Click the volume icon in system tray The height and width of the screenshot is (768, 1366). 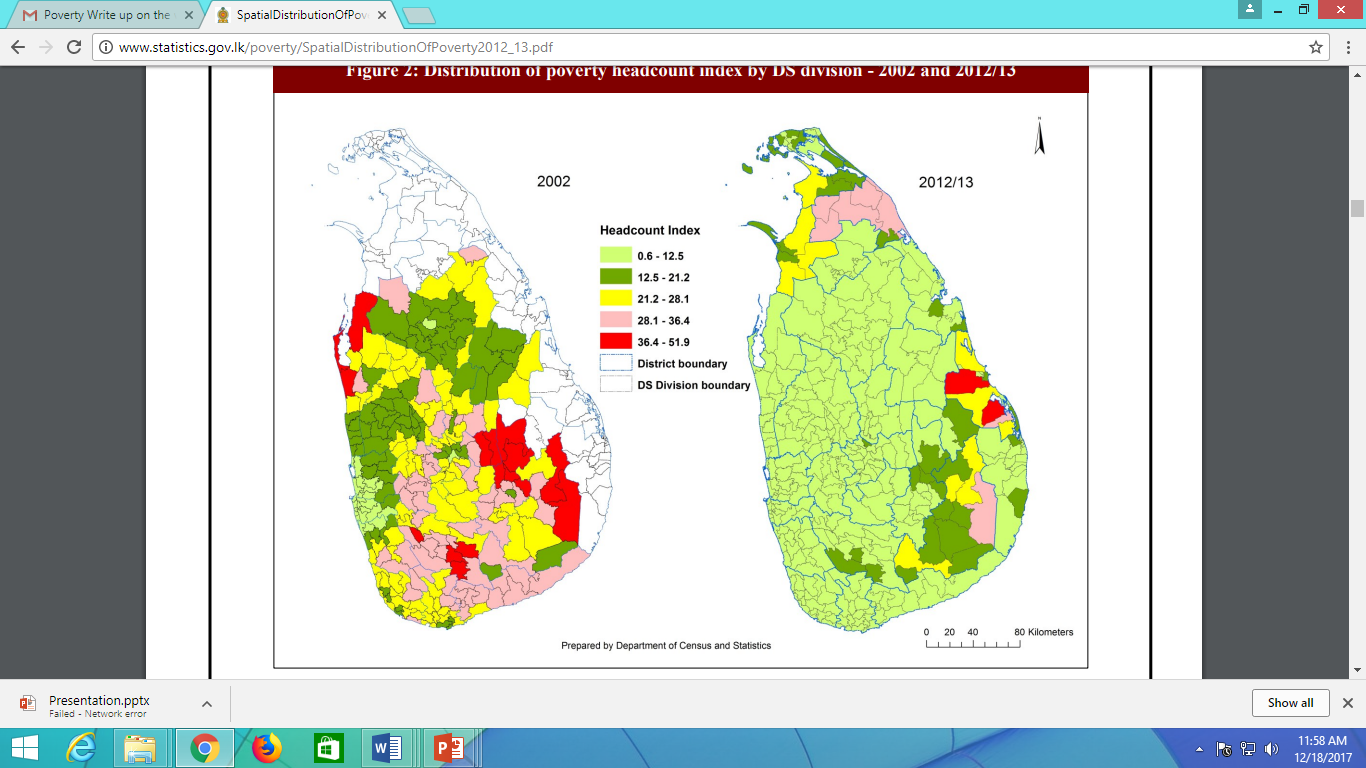click(x=1271, y=749)
